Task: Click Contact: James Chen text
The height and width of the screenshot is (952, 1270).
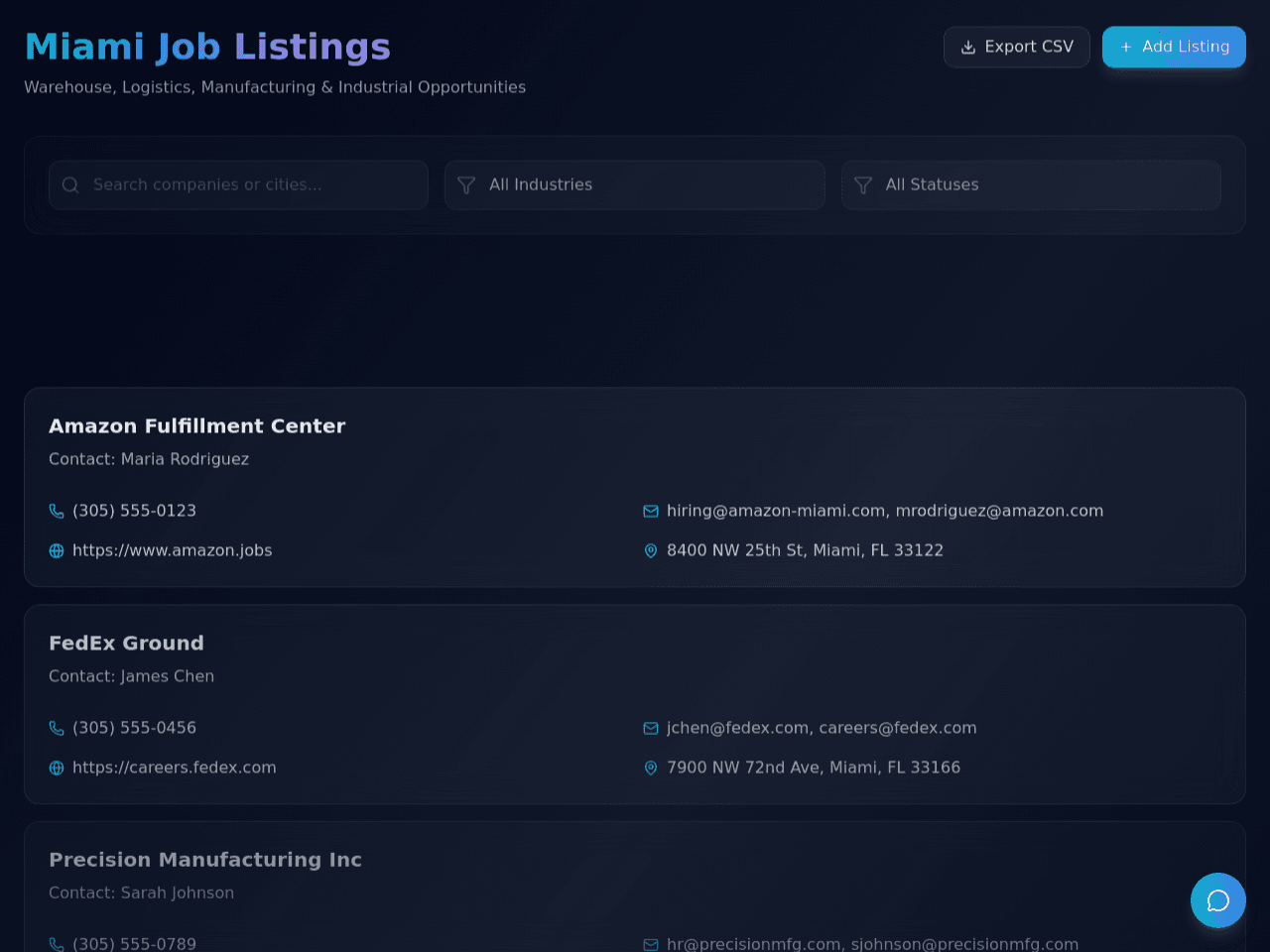Action: (131, 676)
